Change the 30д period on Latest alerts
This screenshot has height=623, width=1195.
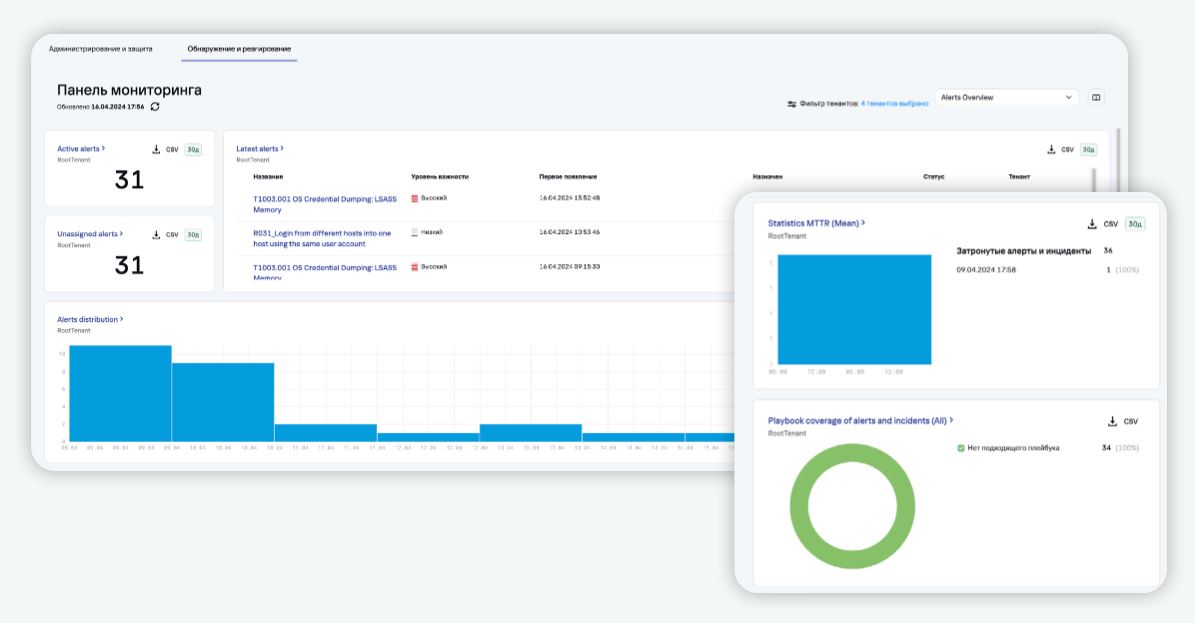point(1088,149)
